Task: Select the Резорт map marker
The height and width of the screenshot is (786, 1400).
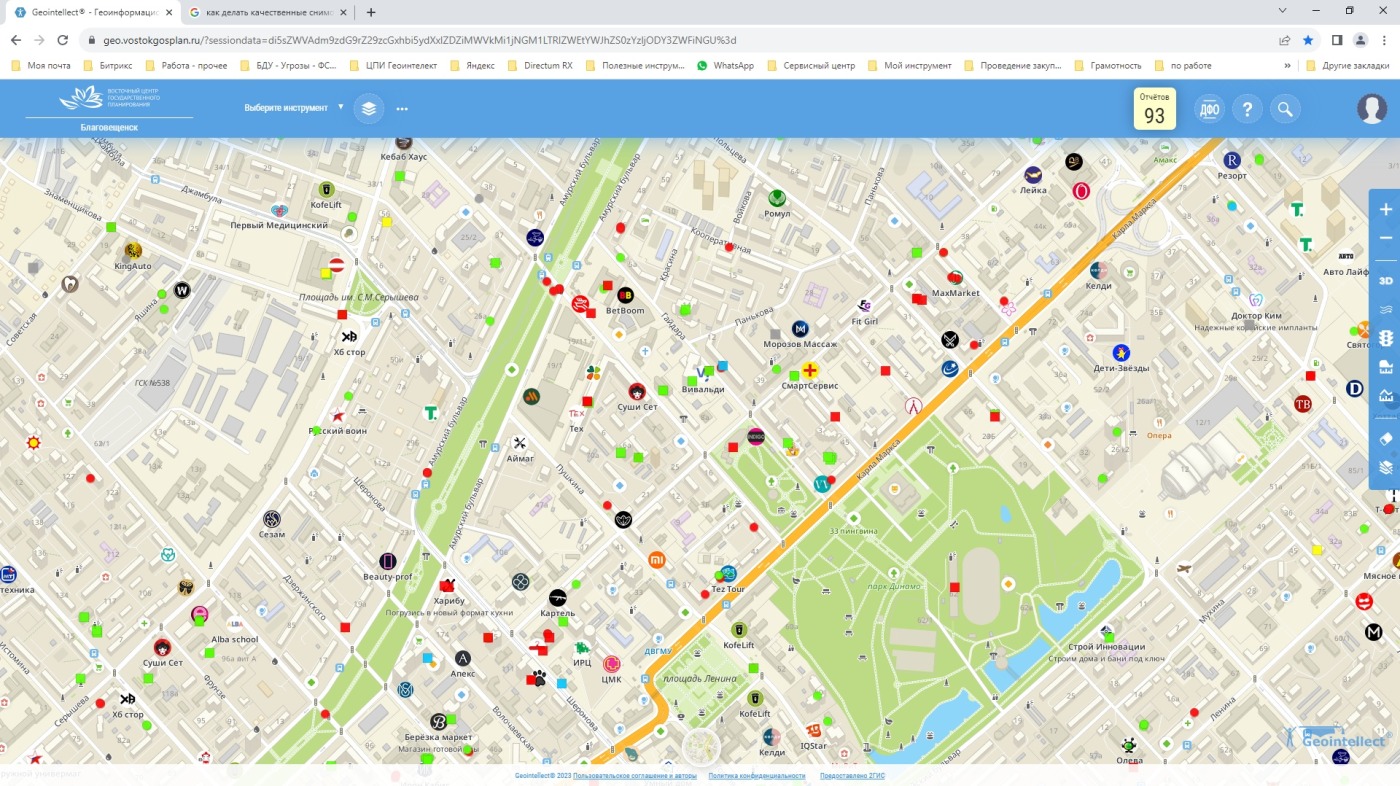Action: pos(1232,160)
